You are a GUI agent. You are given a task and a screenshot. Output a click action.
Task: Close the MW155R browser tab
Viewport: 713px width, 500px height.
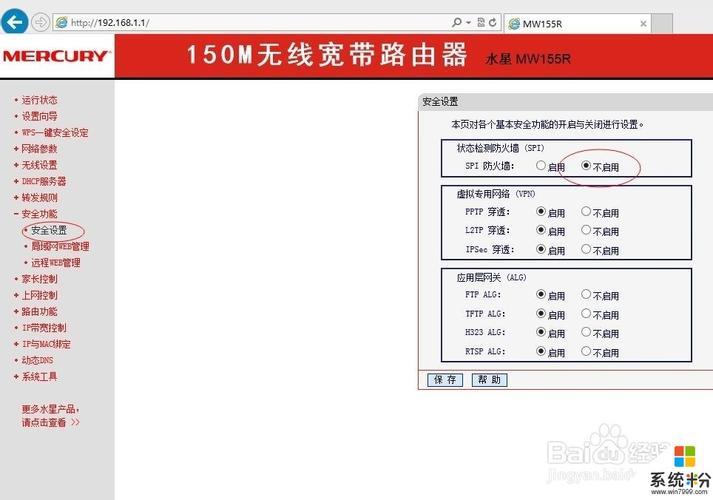pos(643,24)
